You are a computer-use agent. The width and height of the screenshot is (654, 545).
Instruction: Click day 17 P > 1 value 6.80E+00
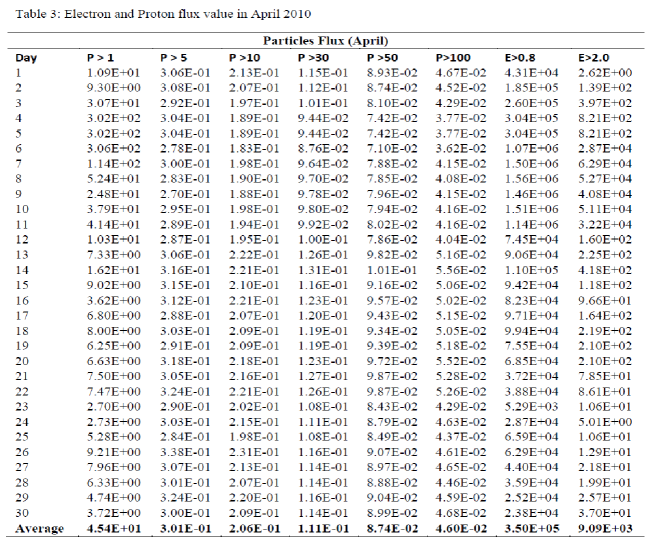click(113, 316)
